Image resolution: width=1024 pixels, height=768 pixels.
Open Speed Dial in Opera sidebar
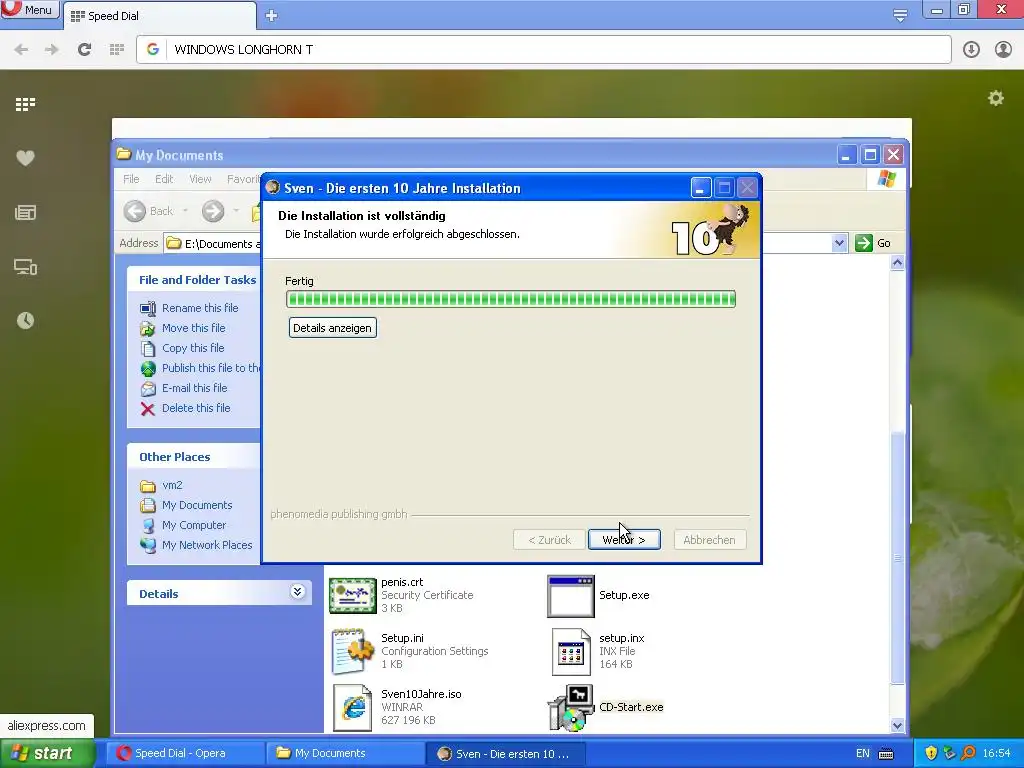coord(25,104)
